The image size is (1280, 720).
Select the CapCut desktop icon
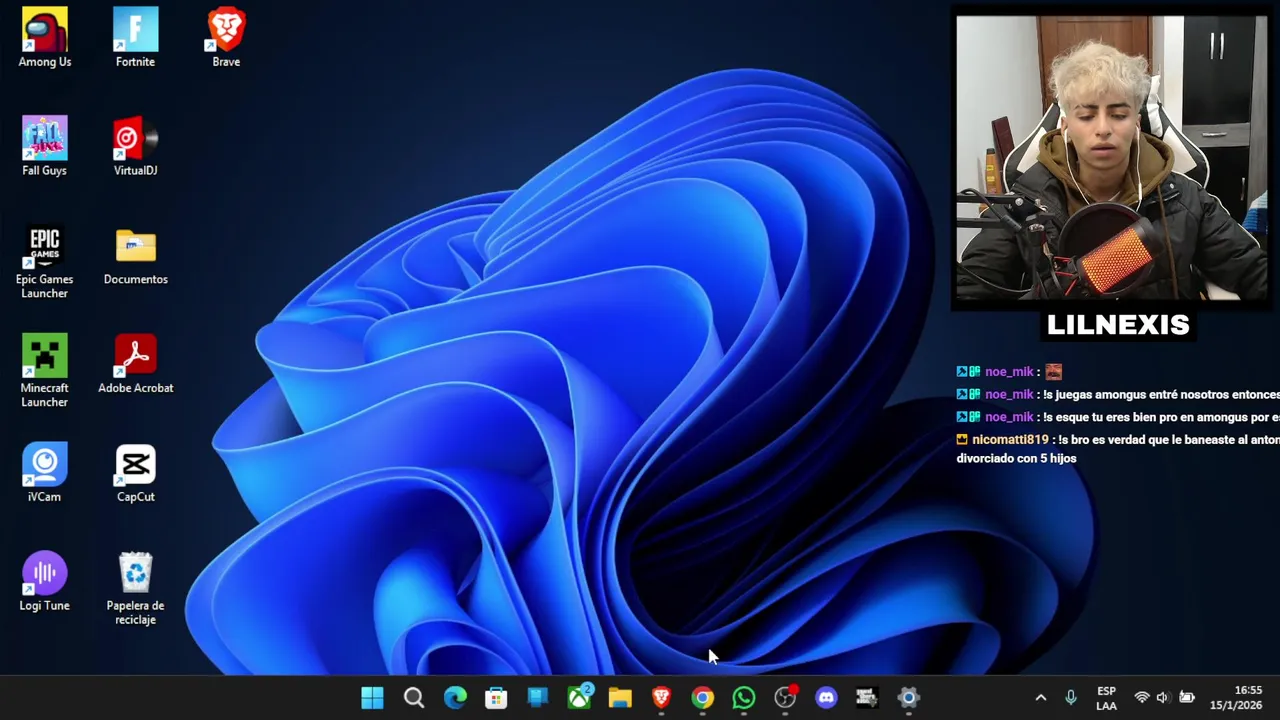pos(135,473)
